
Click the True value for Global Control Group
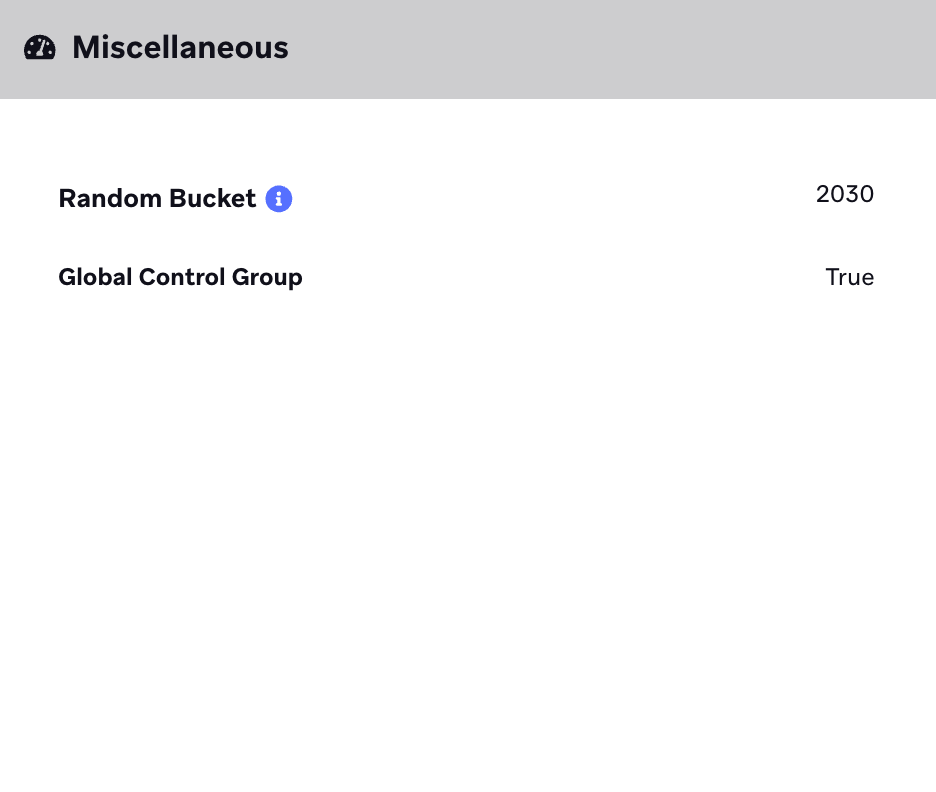849,278
